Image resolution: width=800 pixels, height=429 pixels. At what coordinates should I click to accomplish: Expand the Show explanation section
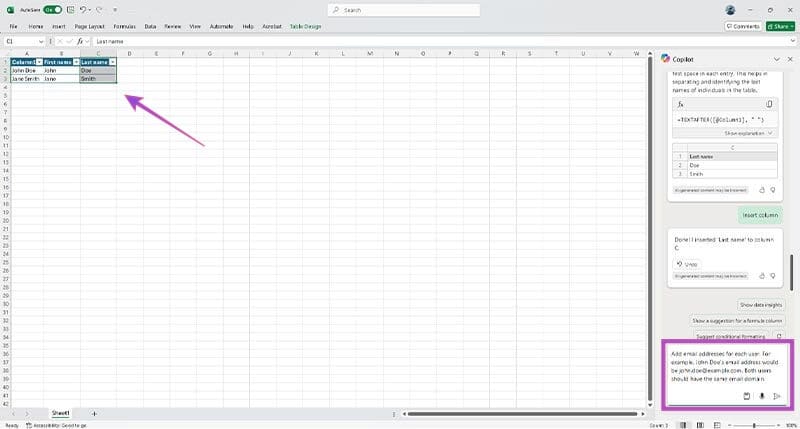coord(749,132)
